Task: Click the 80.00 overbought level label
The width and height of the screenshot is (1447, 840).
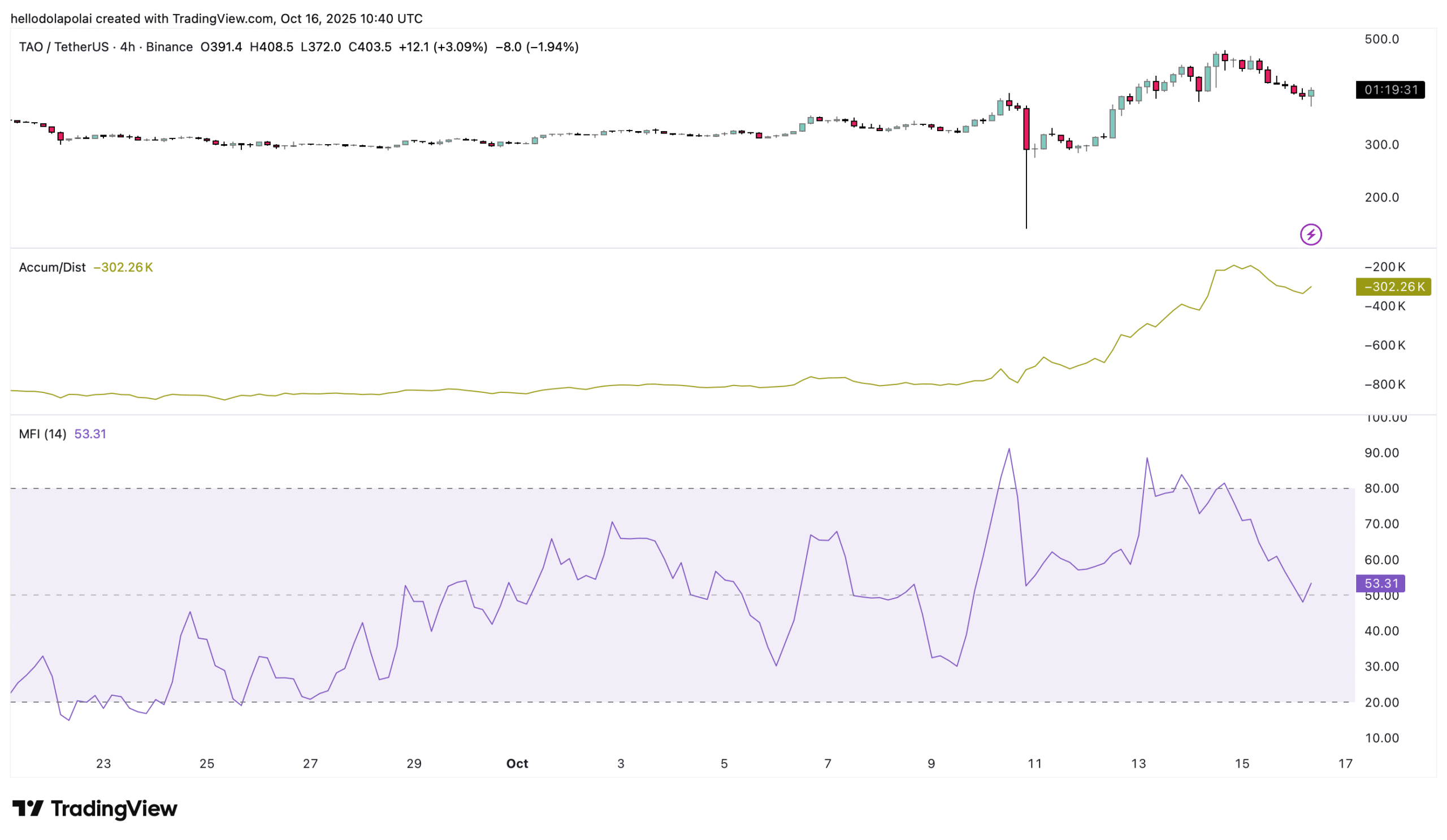Action: tap(1381, 488)
